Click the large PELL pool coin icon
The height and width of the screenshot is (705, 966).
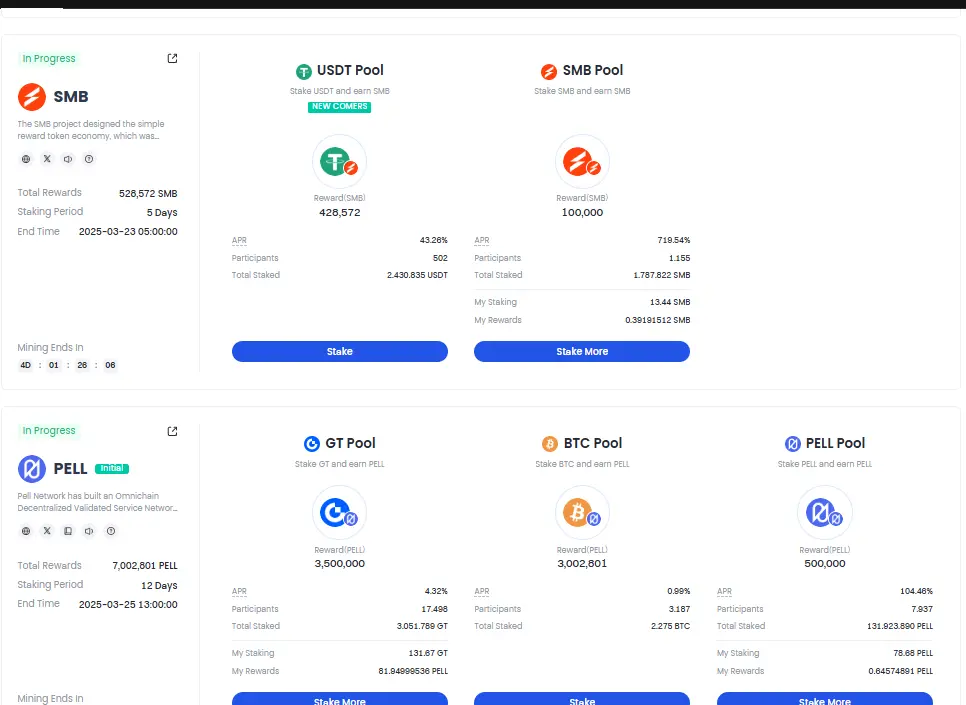(x=825, y=513)
